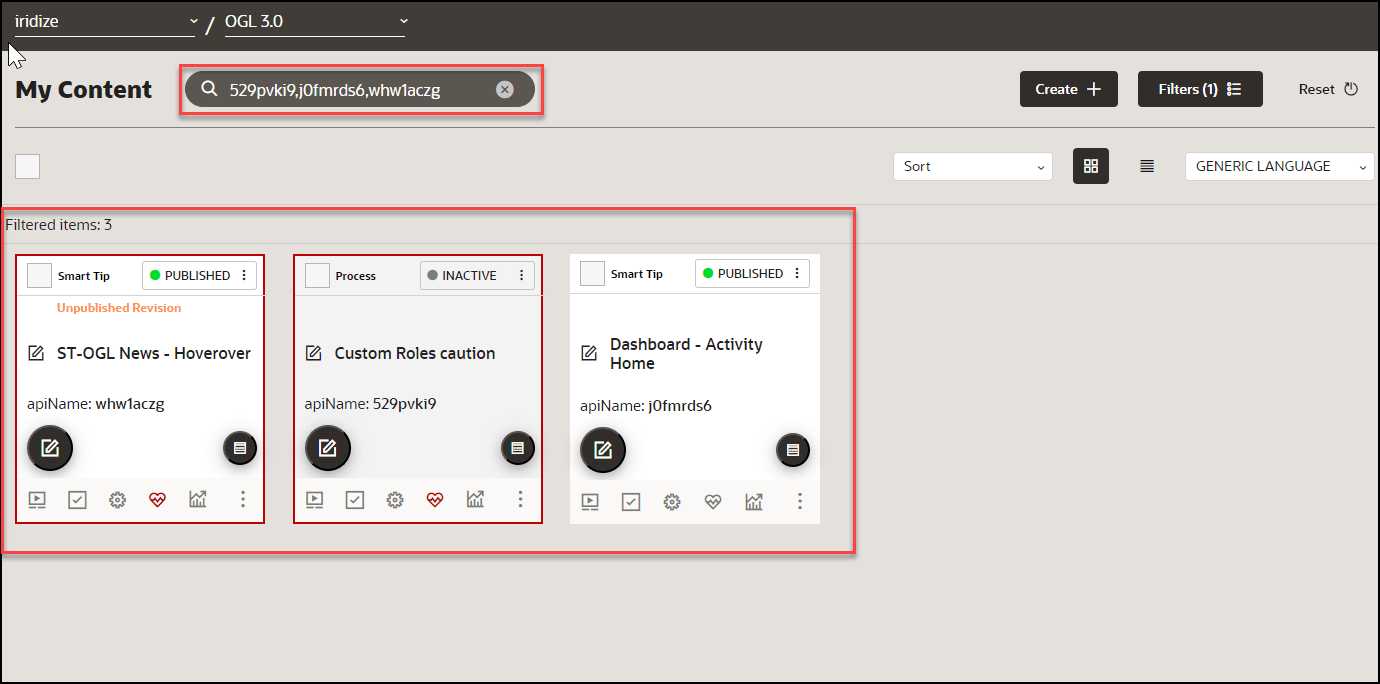This screenshot has width=1380, height=684.
Task: Open the notes icon on the Custom Roles caution card
Action: 518,449
